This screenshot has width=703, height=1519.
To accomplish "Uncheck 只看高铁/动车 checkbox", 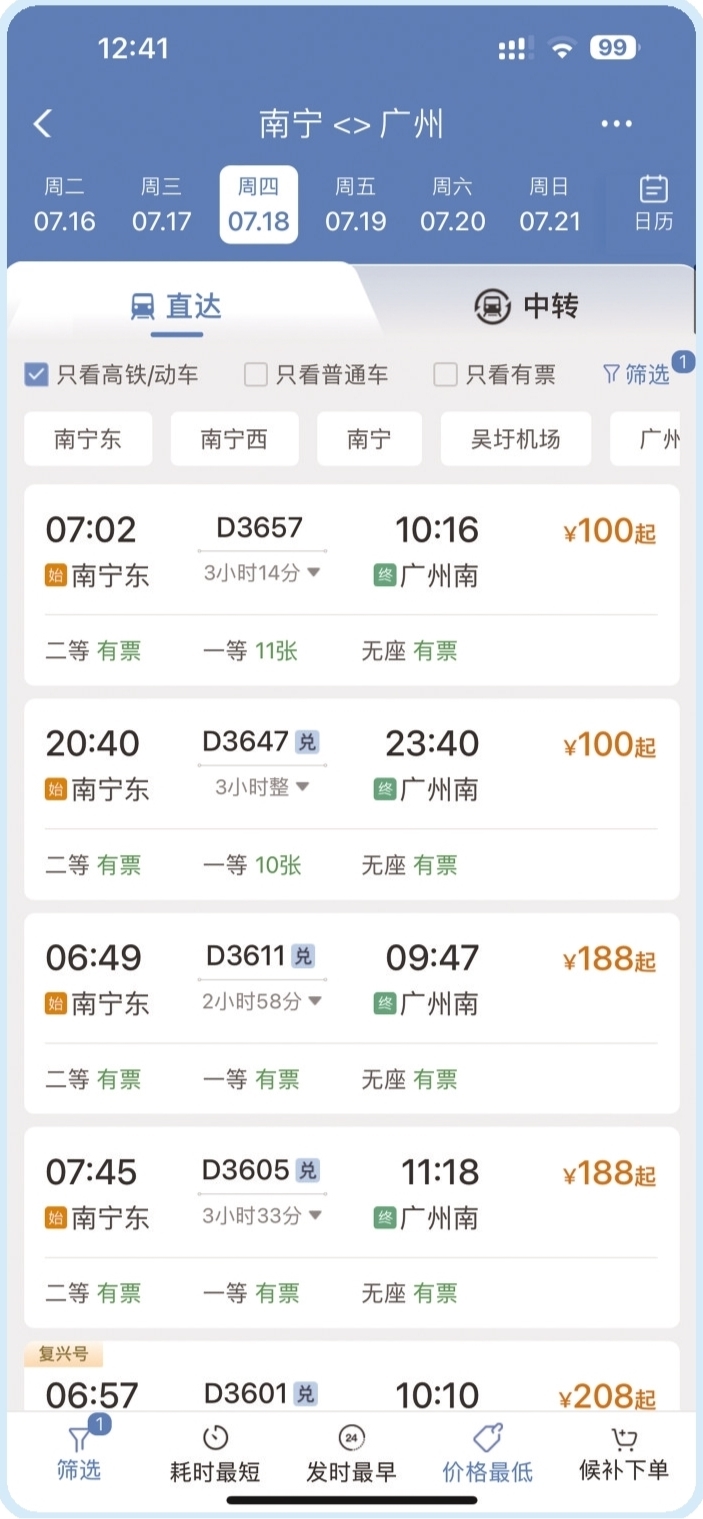I will (36, 375).
